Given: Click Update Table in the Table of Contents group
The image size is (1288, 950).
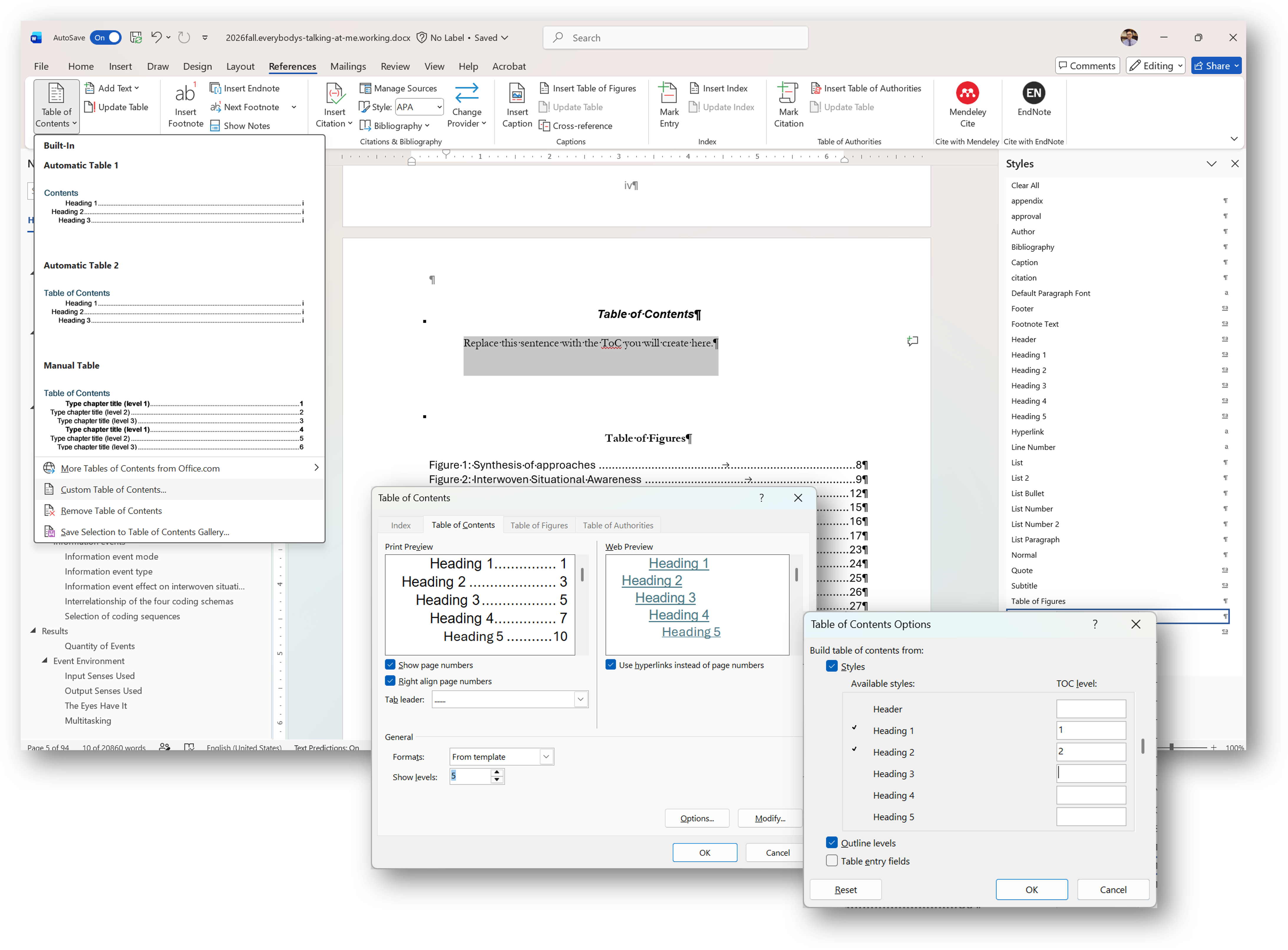Looking at the screenshot, I should pos(116,107).
